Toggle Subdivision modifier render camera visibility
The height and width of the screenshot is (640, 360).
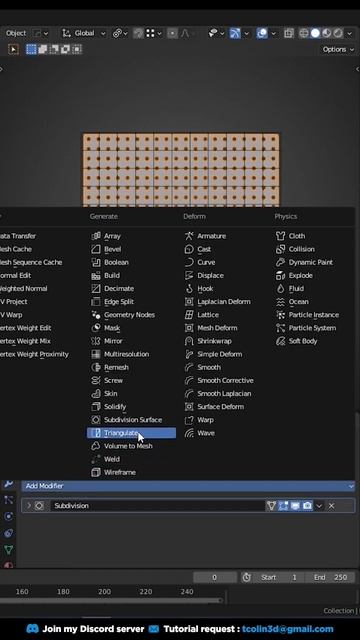point(307,506)
